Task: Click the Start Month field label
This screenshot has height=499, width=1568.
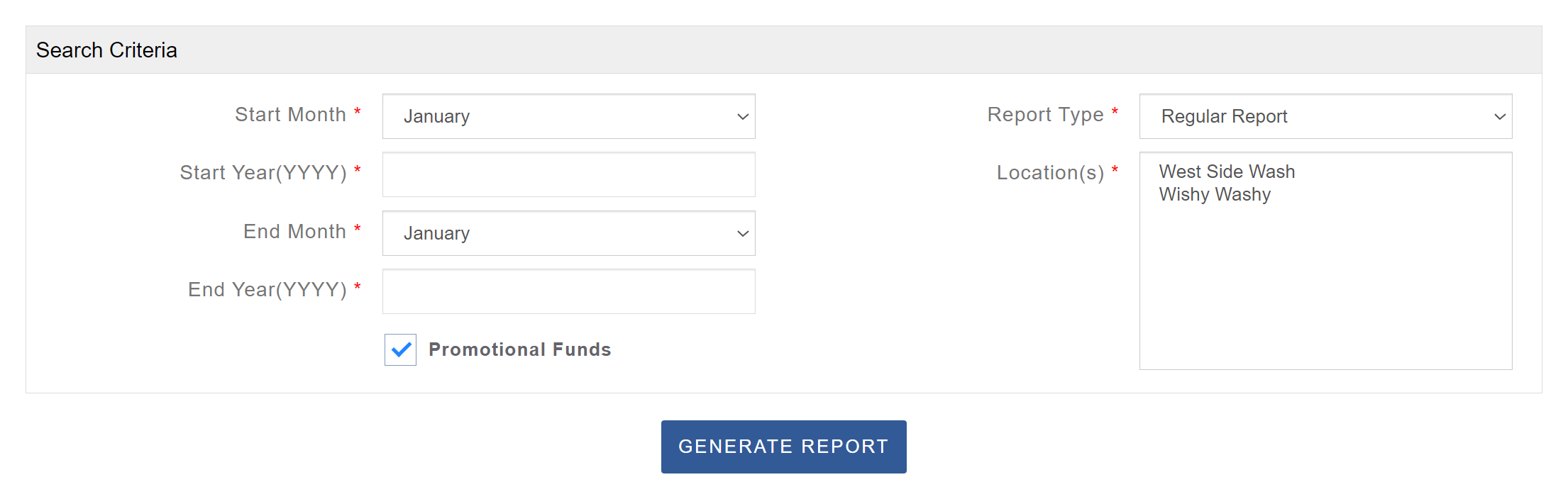Action: point(290,115)
